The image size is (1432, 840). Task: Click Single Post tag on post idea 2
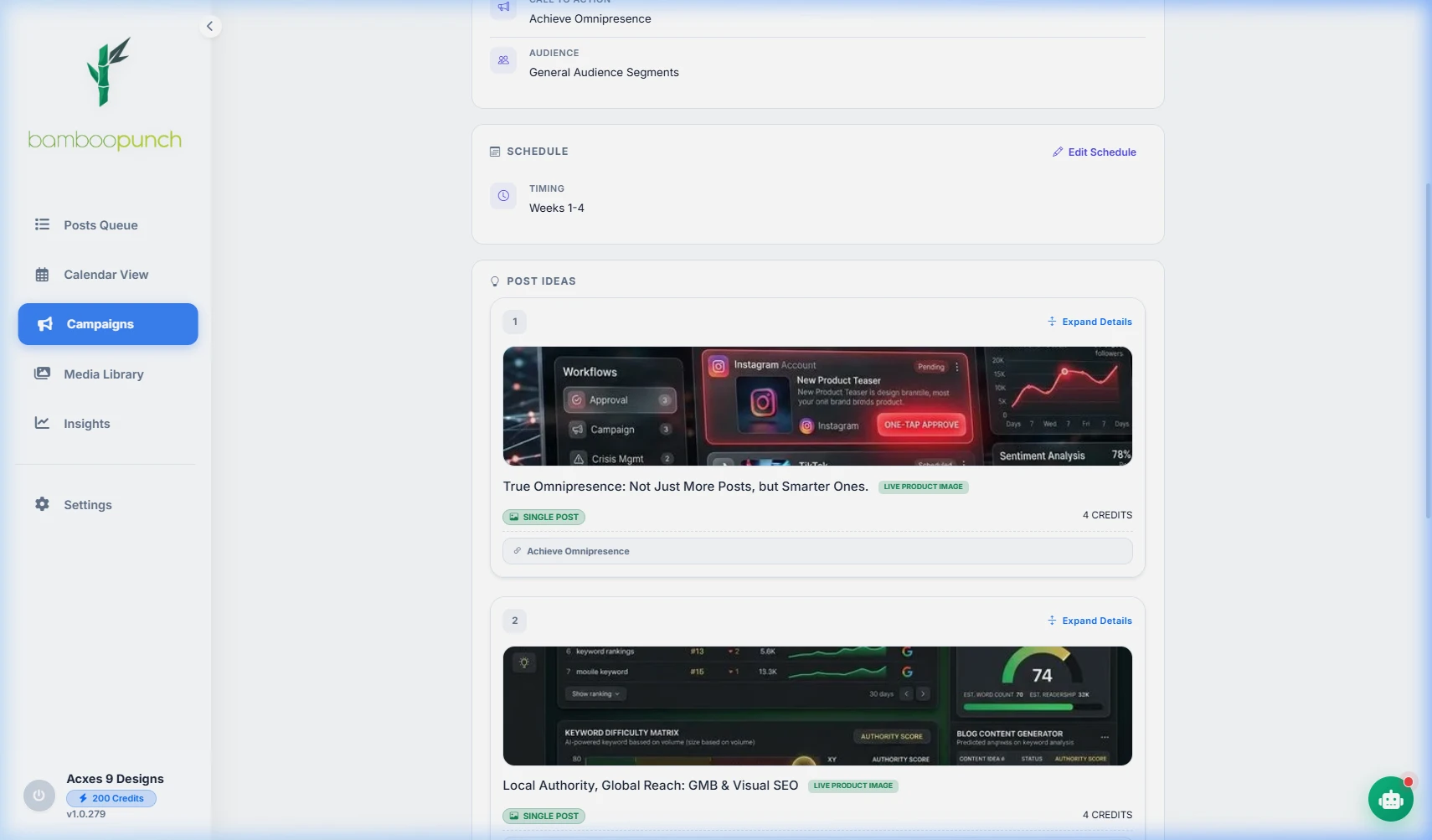543,816
